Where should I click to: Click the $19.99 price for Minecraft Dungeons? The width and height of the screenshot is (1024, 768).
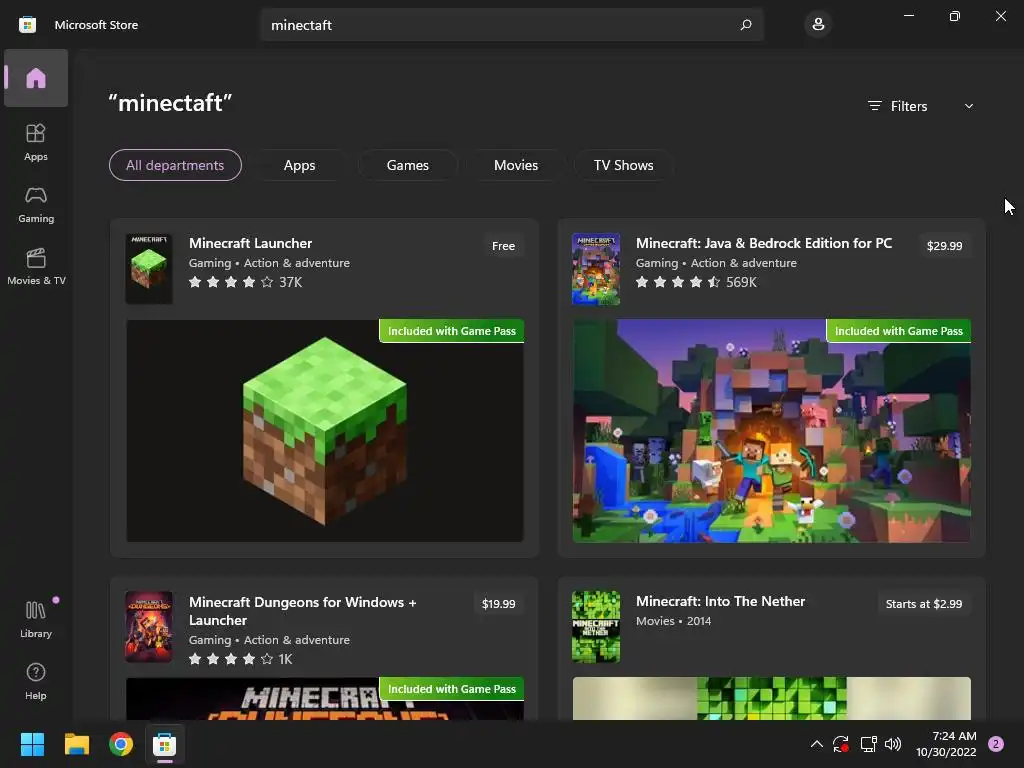[x=499, y=603]
